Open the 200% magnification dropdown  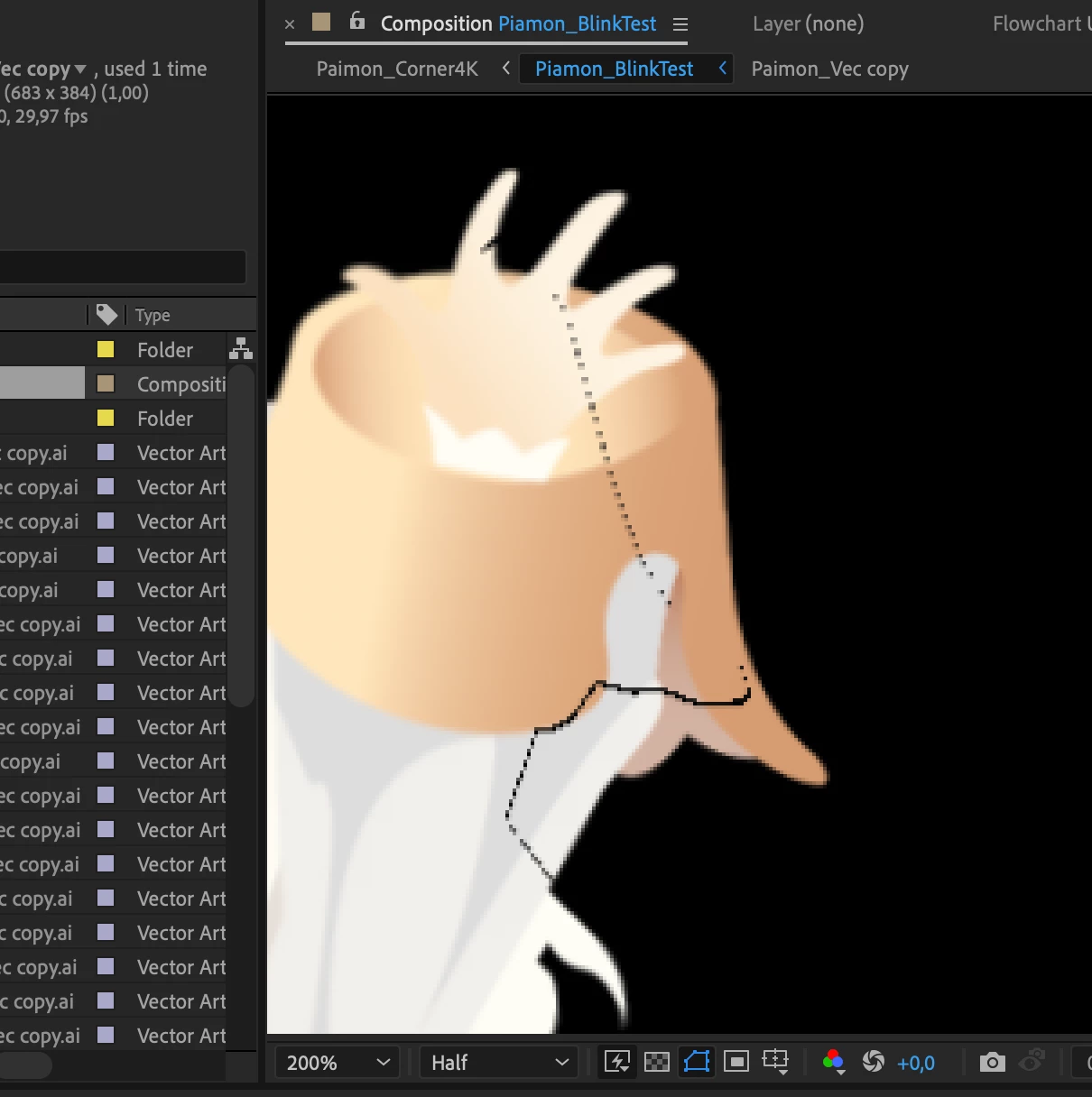coord(338,1063)
